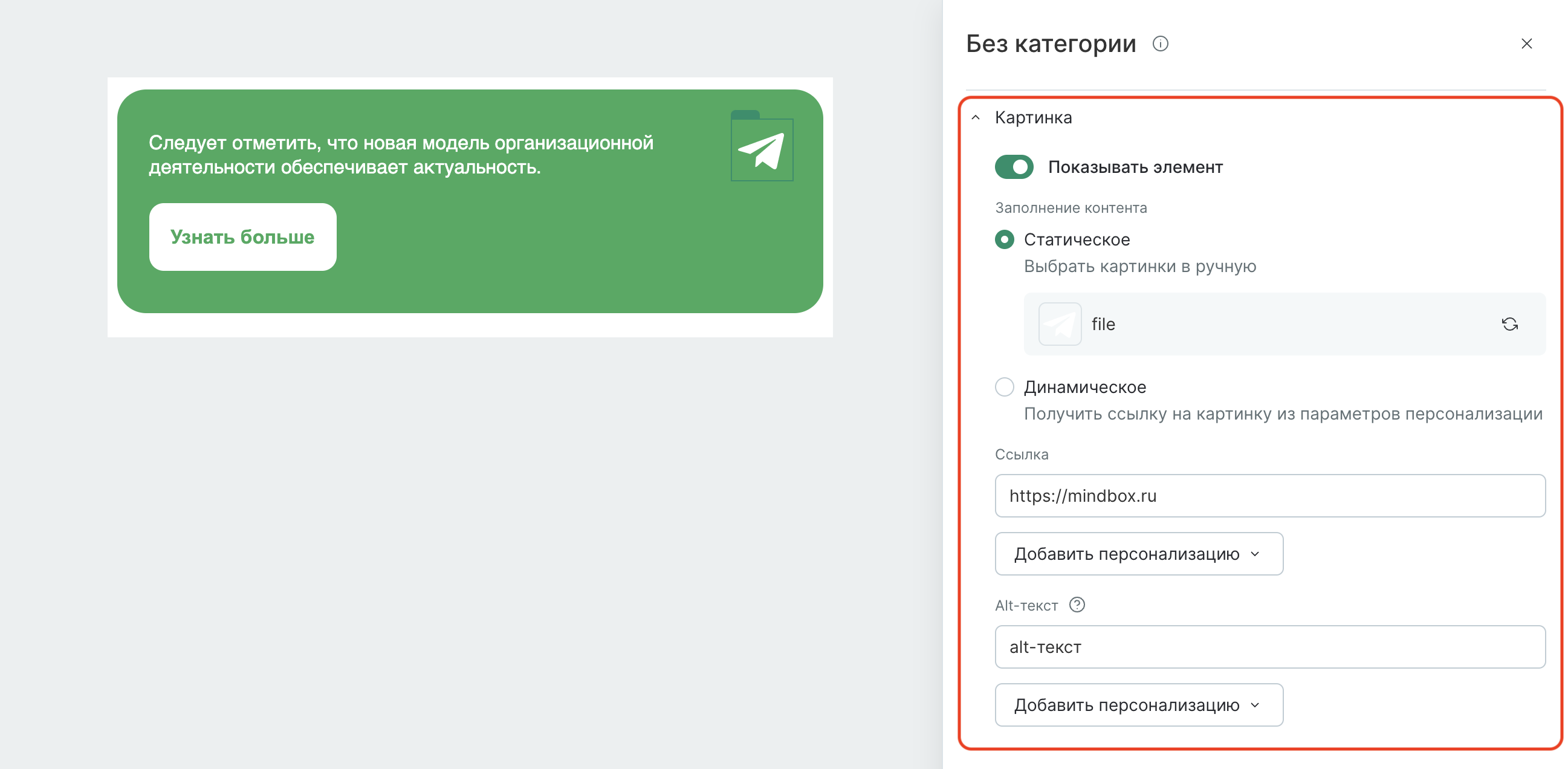
Task: Click the alt-текст input field
Action: point(1270,647)
